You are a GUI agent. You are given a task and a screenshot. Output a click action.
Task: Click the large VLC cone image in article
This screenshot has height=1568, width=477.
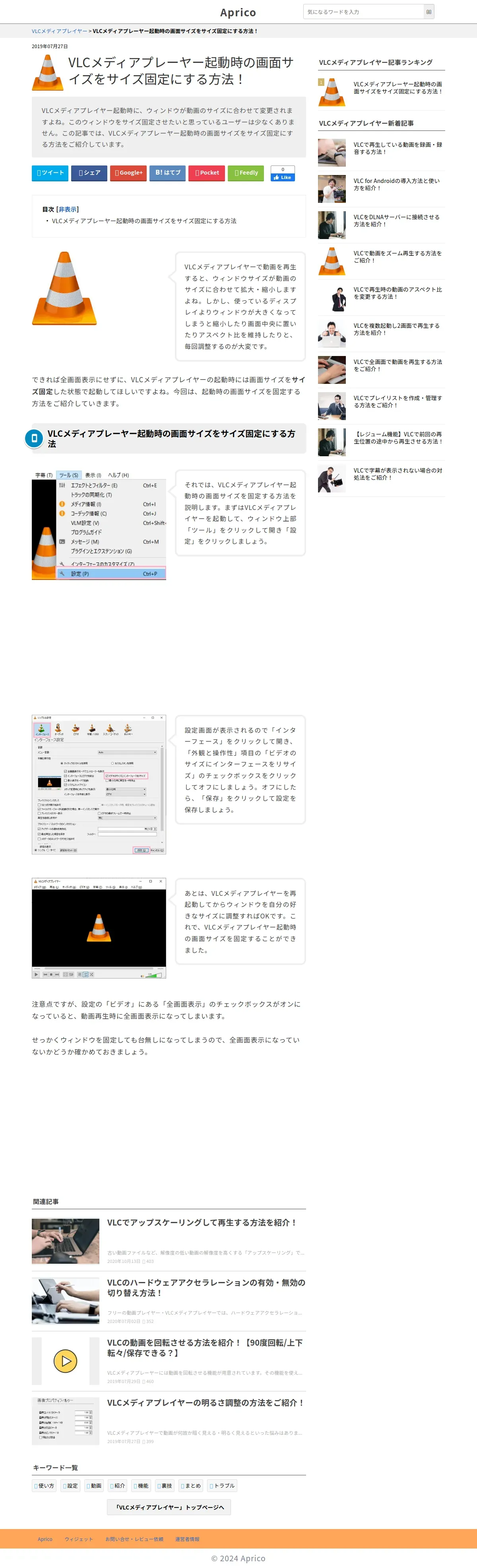[x=64, y=288]
